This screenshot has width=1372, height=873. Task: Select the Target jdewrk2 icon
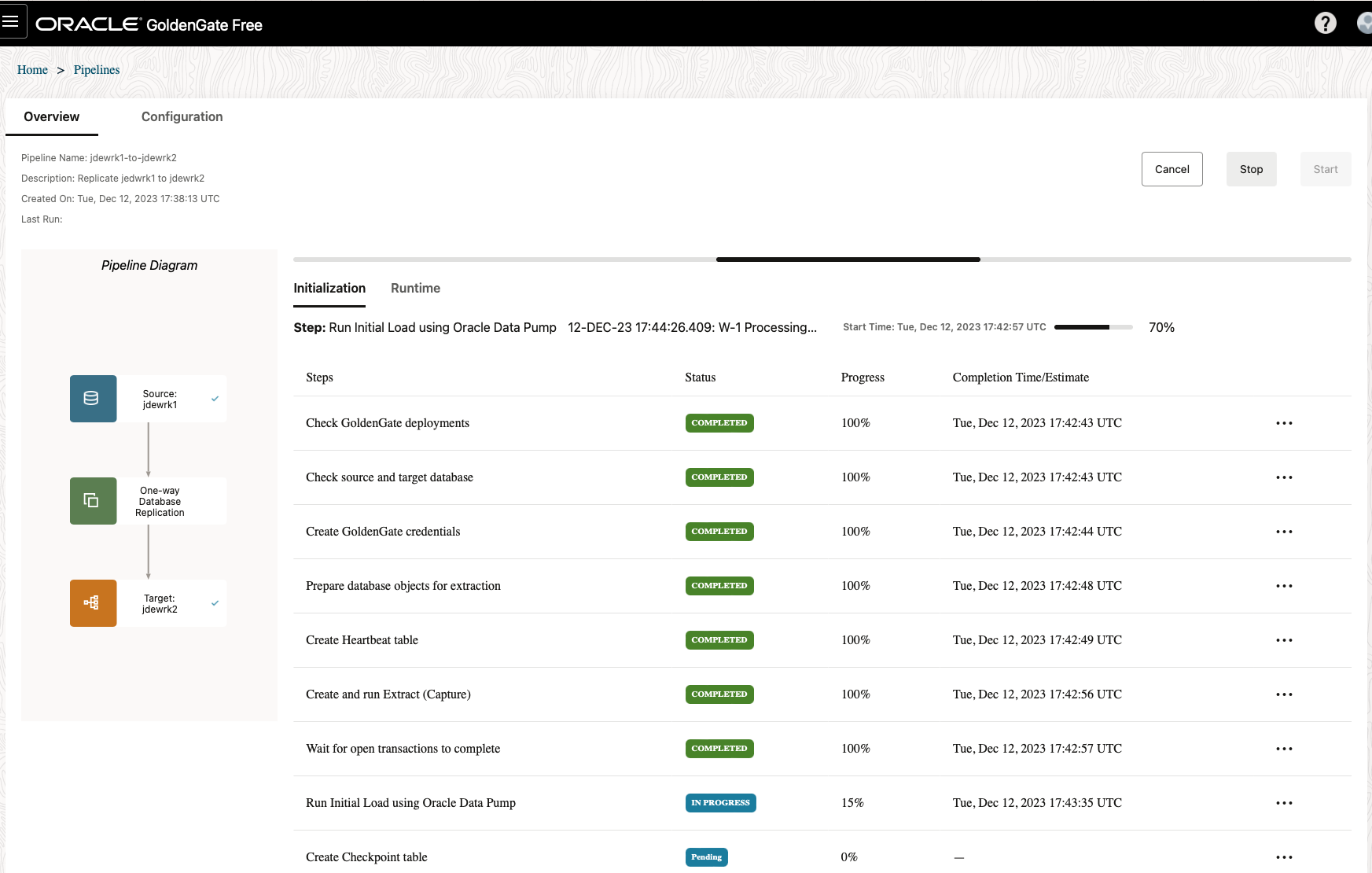pos(93,603)
